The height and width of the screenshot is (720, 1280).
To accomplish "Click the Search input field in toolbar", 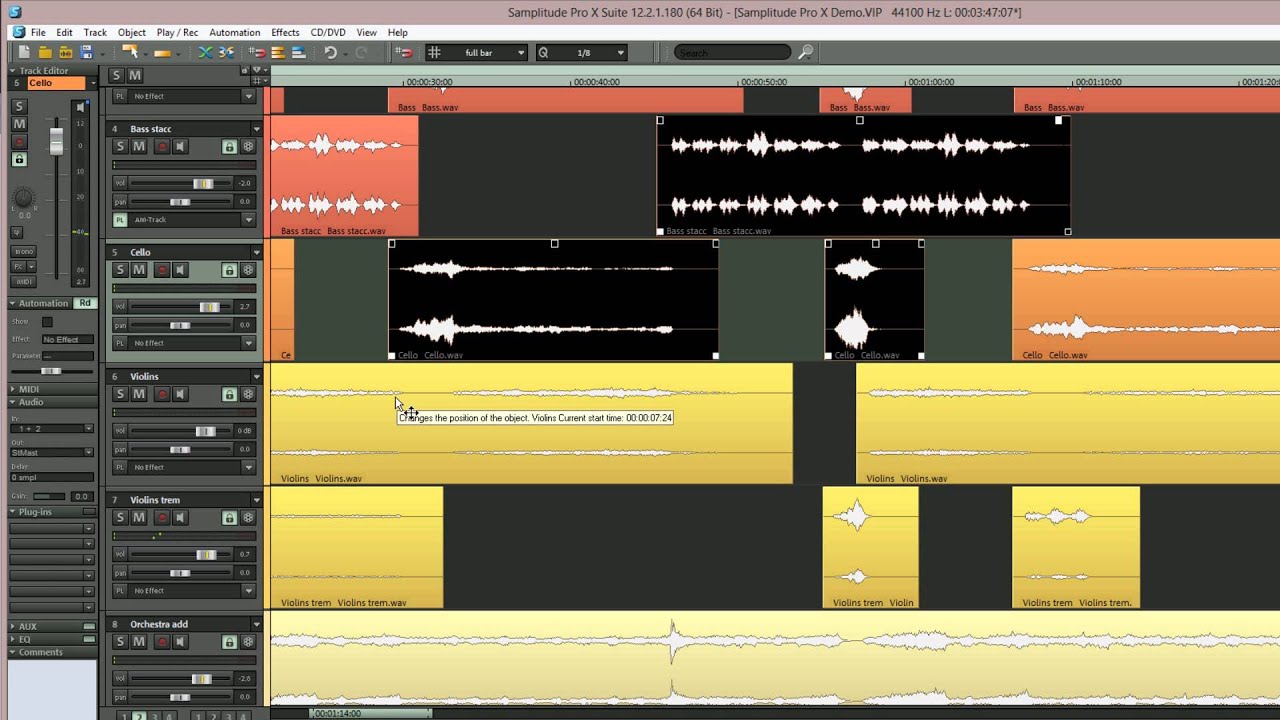I will point(733,53).
